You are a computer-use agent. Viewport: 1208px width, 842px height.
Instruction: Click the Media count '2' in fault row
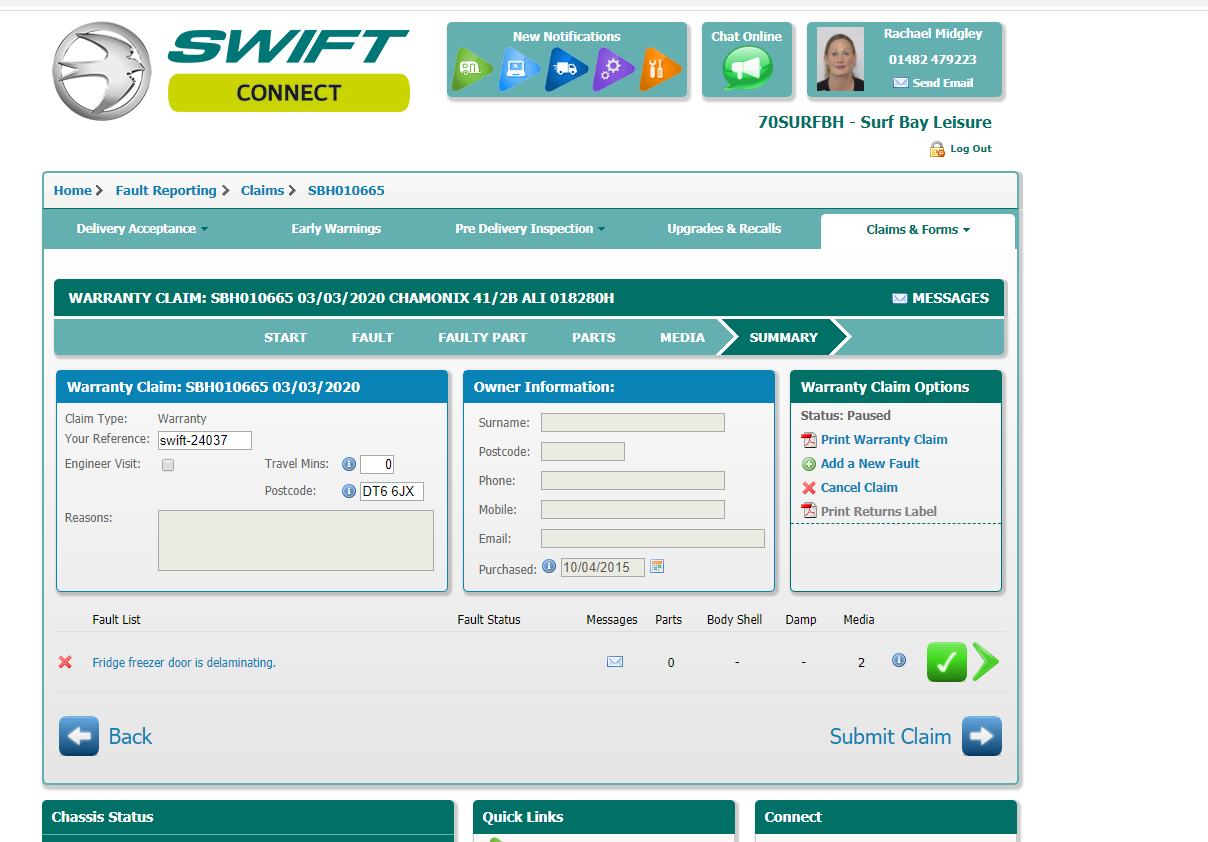click(861, 663)
